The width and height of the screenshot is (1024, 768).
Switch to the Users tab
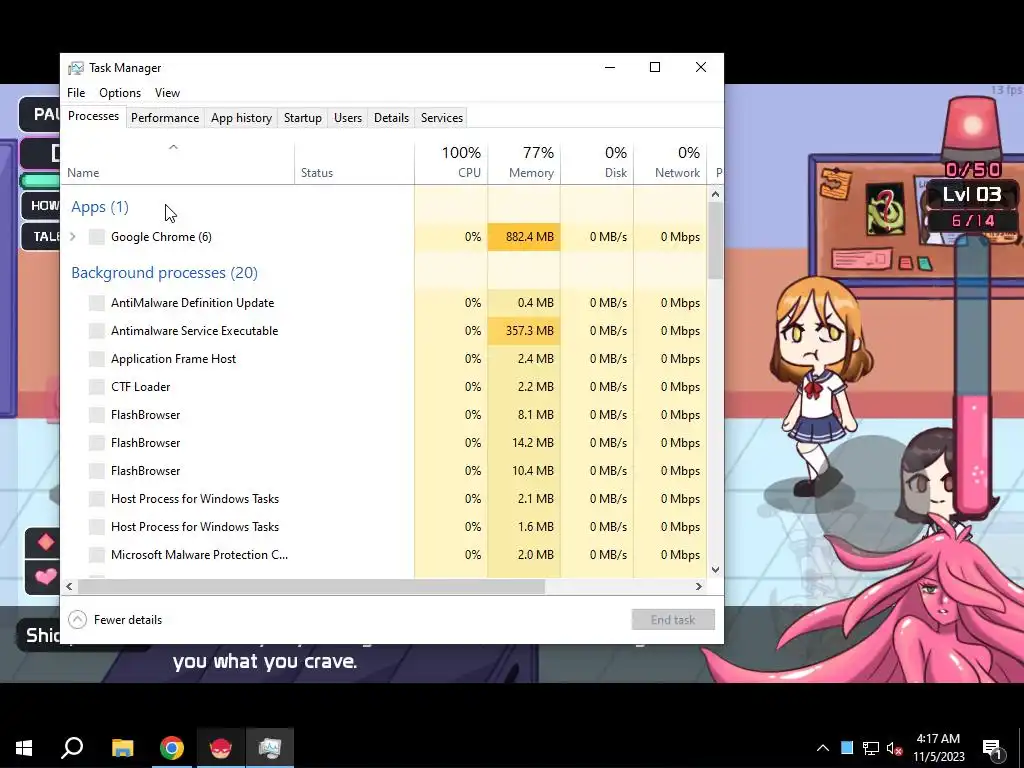tap(347, 118)
